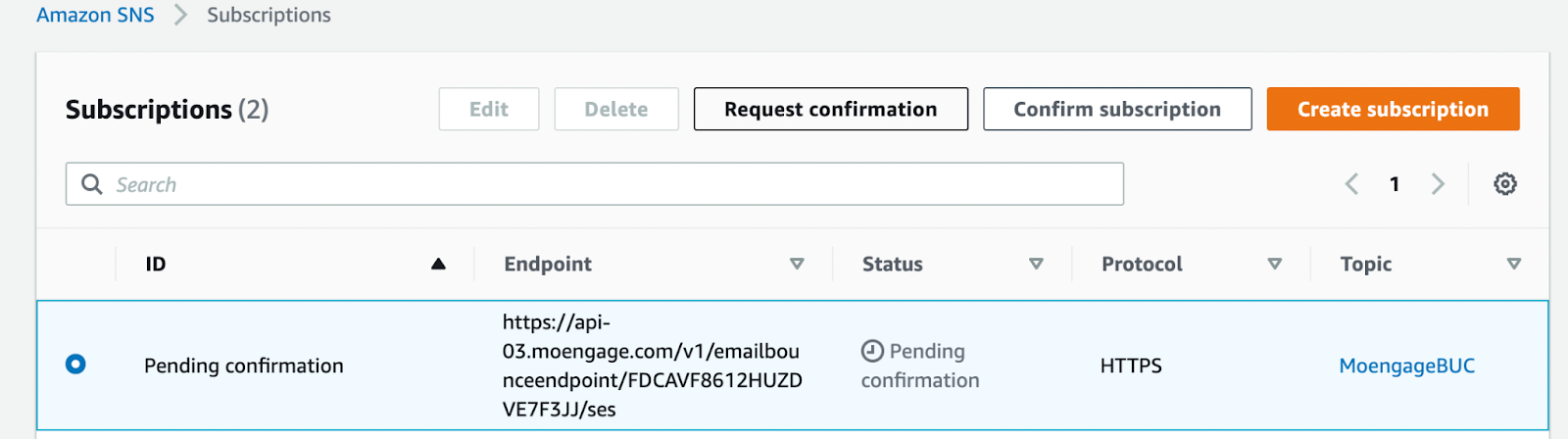Click the Edit button
Image resolution: width=1568 pixels, height=439 pixels.
point(488,109)
